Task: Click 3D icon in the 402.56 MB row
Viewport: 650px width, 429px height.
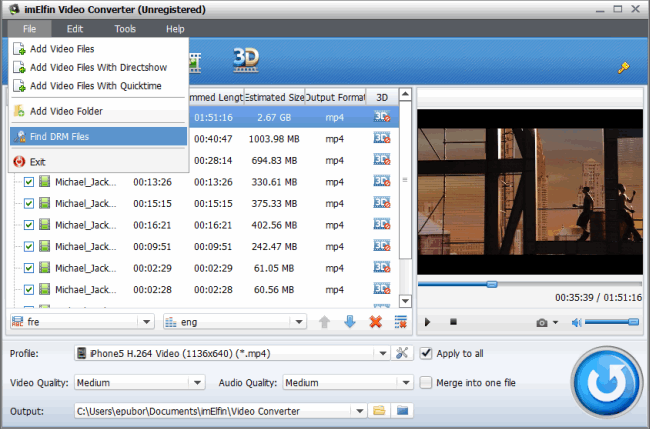Action: 382,225
